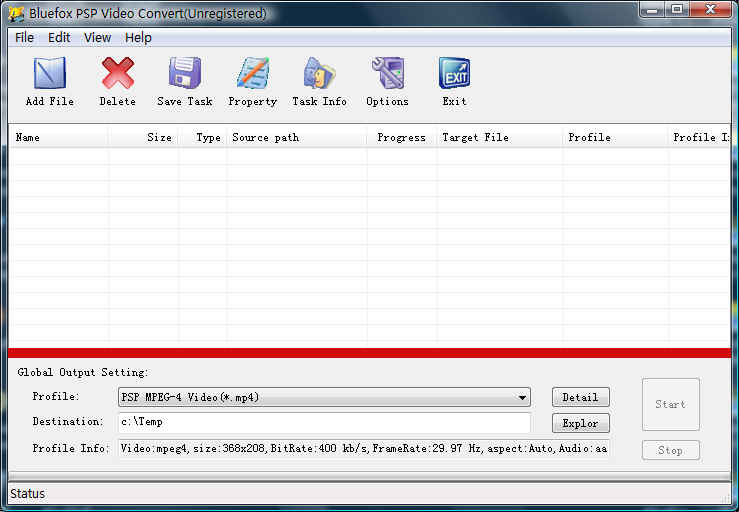Maximize the Bluefox window
Viewport: 739px width, 512px height.
point(677,9)
